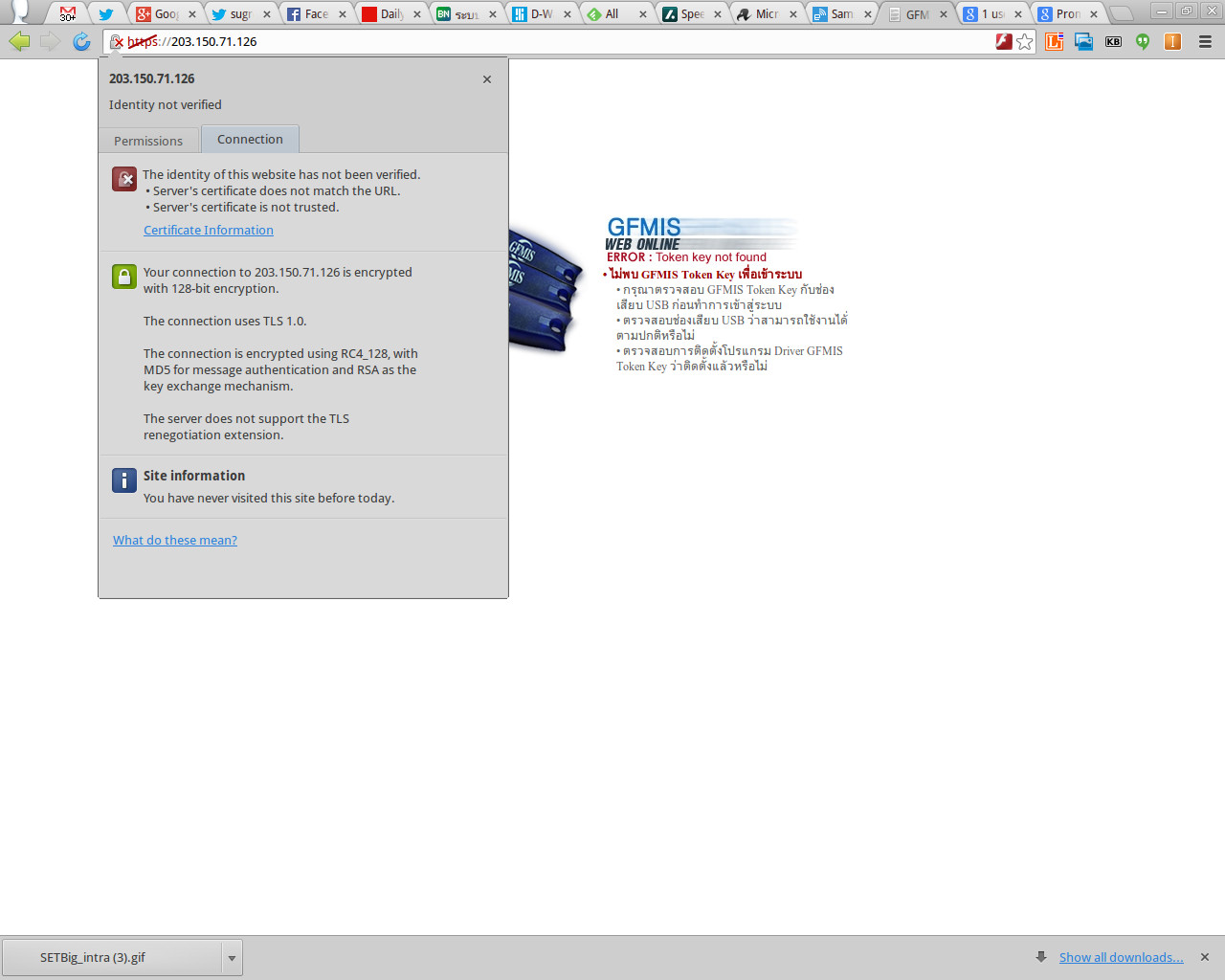Select the Permissions tab in the popup

[148, 141]
